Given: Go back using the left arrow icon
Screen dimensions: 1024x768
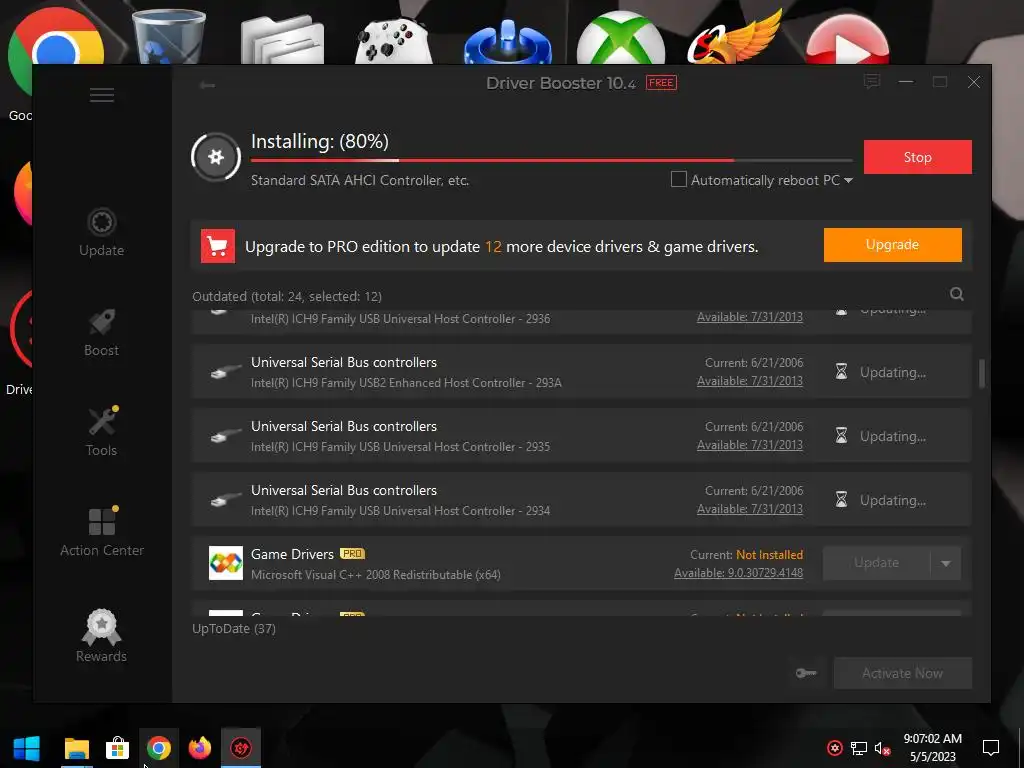Looking at the screenshot, I should tap(208, 85).
